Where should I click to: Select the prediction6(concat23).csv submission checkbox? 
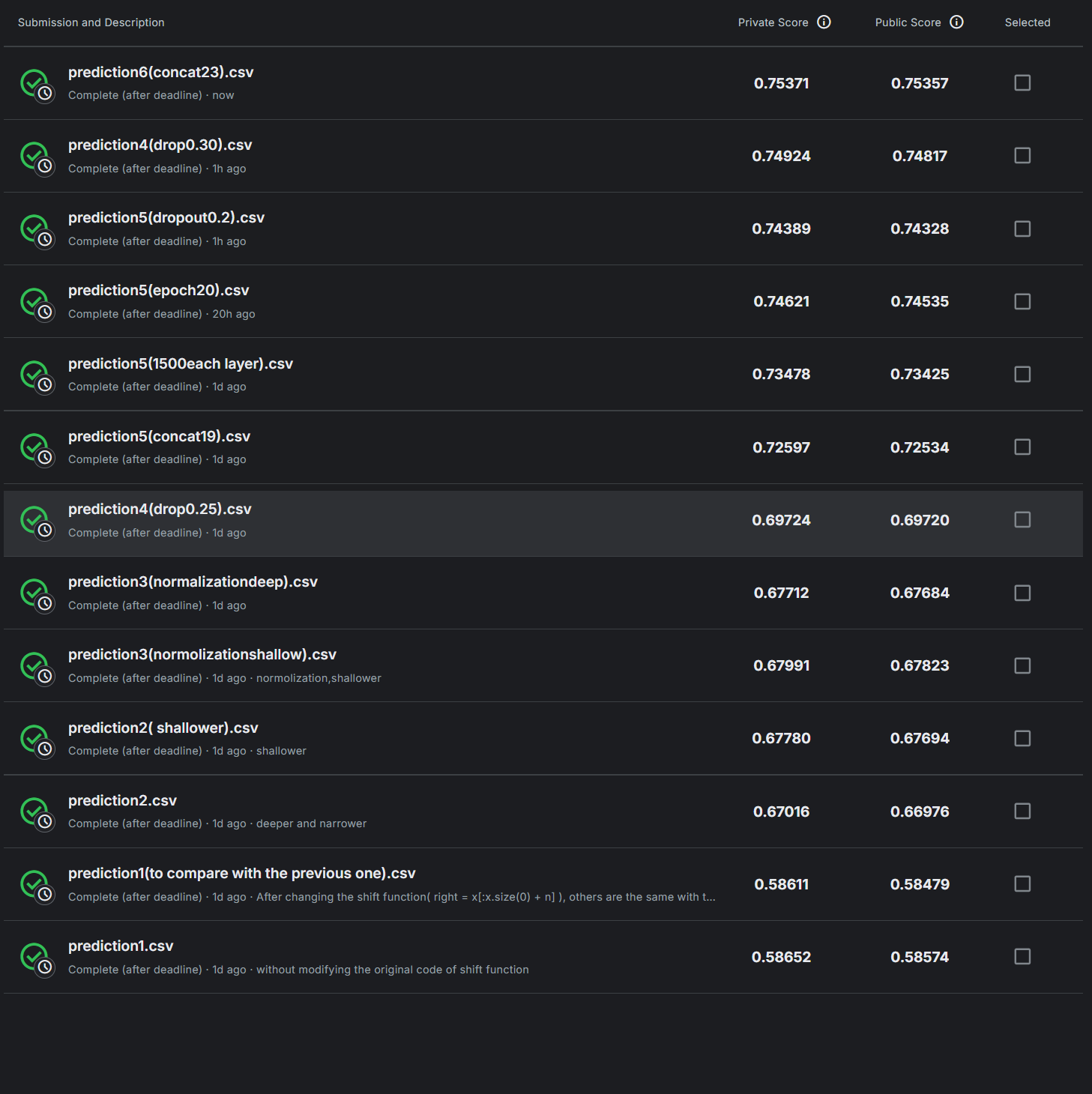[x=1022, y=82]
